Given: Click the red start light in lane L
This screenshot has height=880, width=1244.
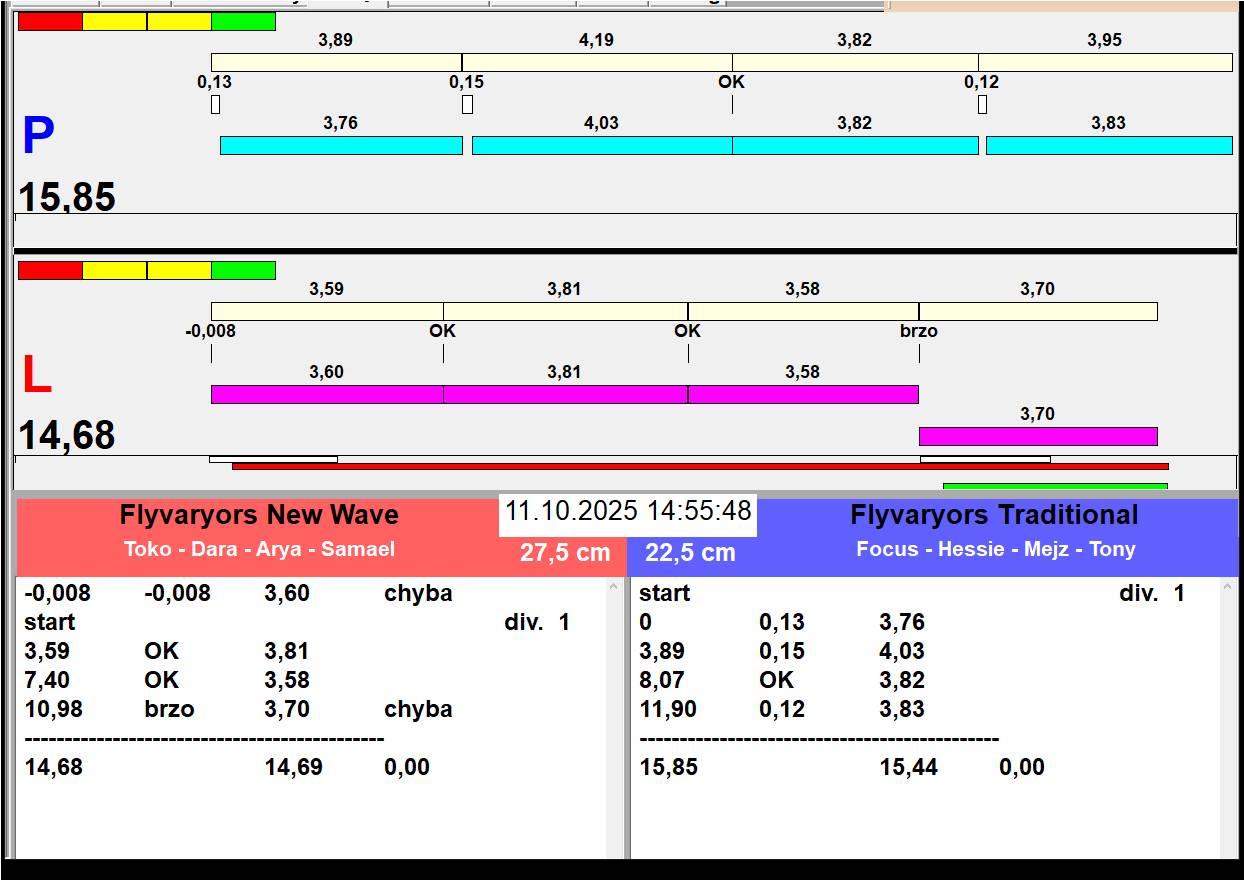Looking at the screenshot, I should coord(50,270).
